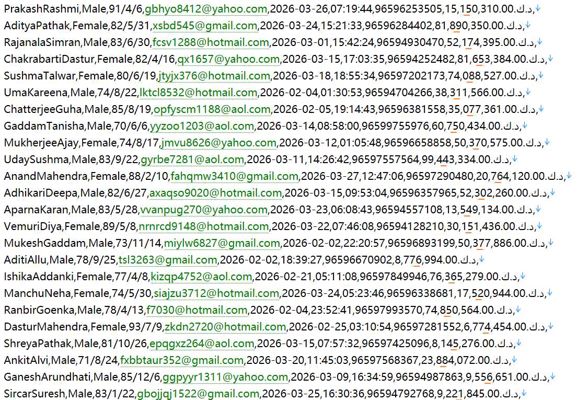Place cursor in the text SircarSuresh
The image size is (588, 400).
click(35, 394)
